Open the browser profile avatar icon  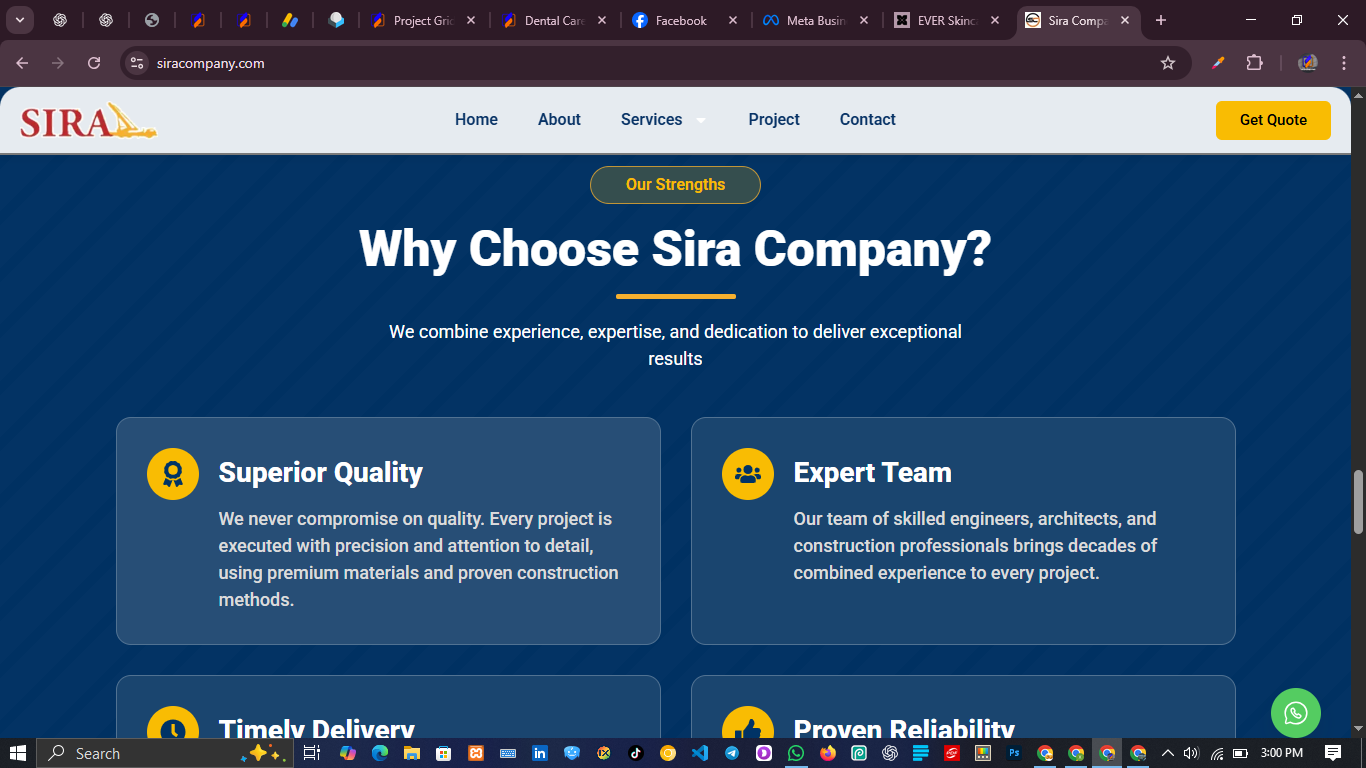(1307, 62)
